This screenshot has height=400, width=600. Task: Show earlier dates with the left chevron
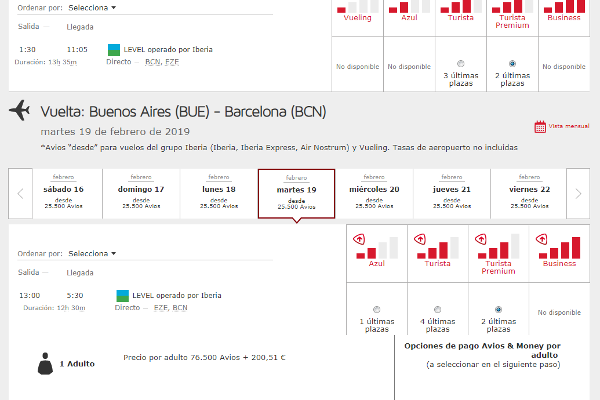[x=20, y=194]
